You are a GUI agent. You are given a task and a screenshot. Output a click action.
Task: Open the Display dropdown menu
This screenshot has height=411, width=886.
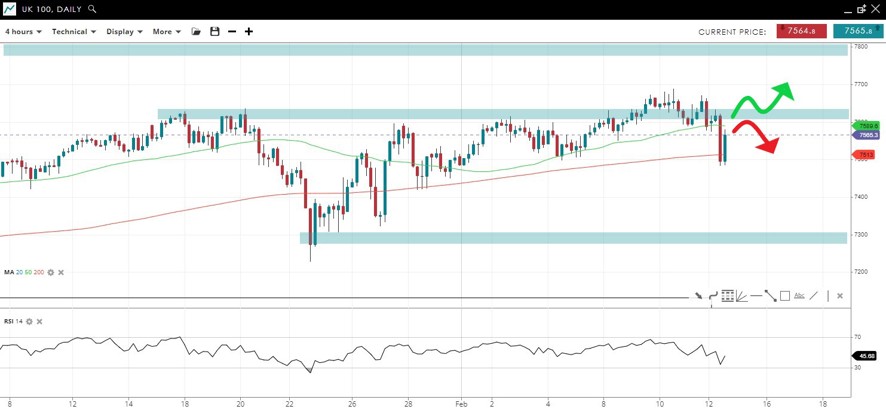(x=124, y=32)
